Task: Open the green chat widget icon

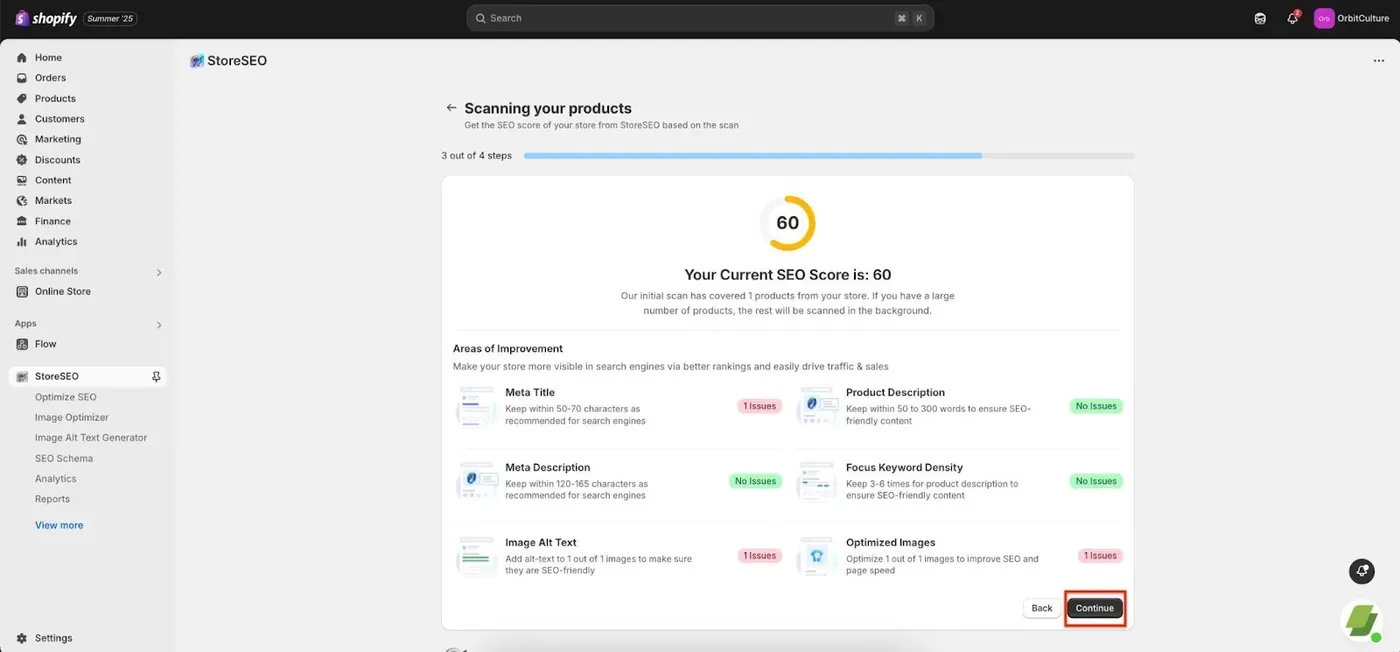Action: pyautogui.click(x=1362, y=621)
